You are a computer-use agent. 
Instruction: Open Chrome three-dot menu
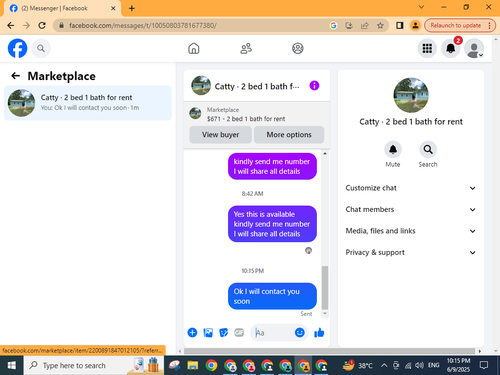pos(489,25)
